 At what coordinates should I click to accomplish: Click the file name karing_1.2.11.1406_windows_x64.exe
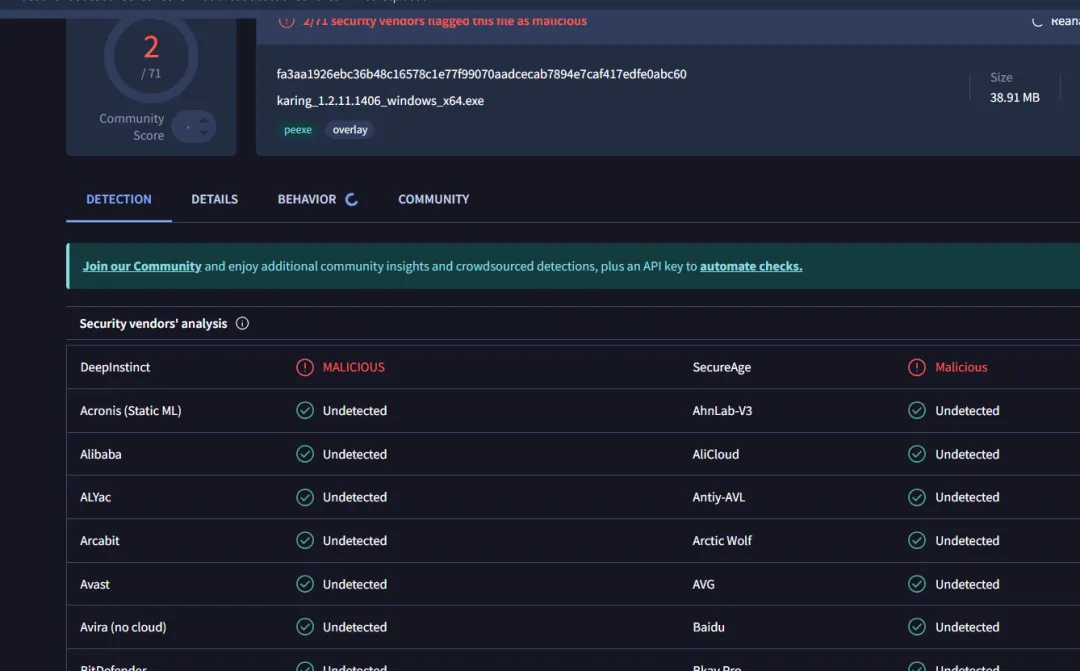pos(380,101)
